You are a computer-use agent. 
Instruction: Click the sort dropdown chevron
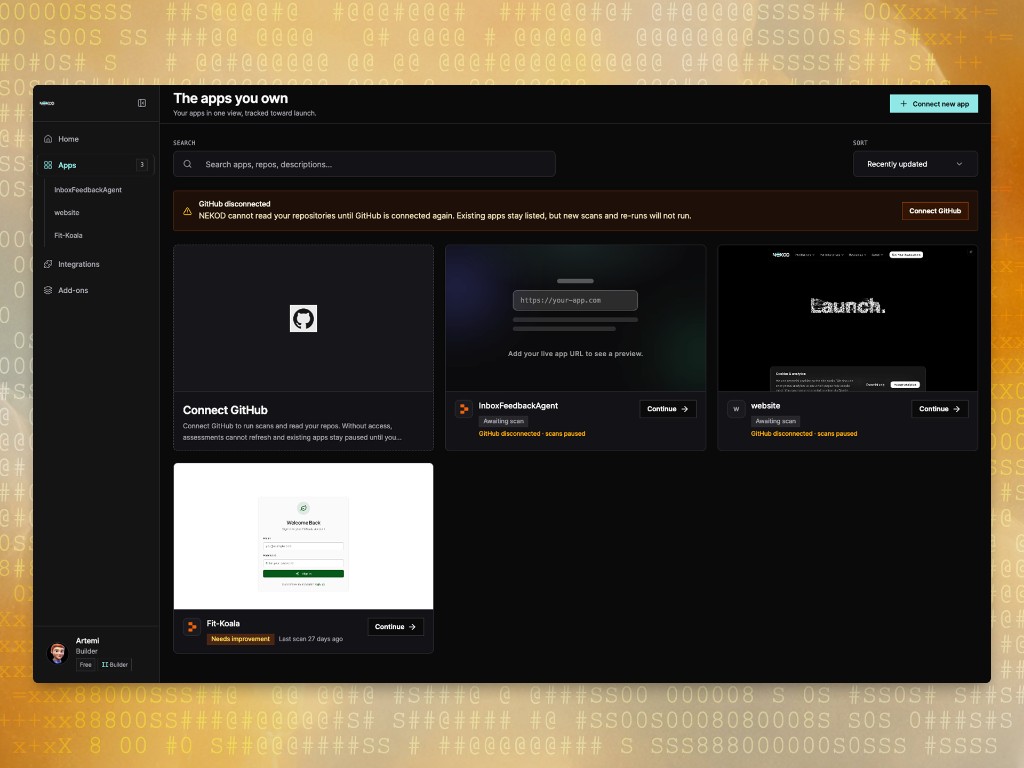coord(959,165)
